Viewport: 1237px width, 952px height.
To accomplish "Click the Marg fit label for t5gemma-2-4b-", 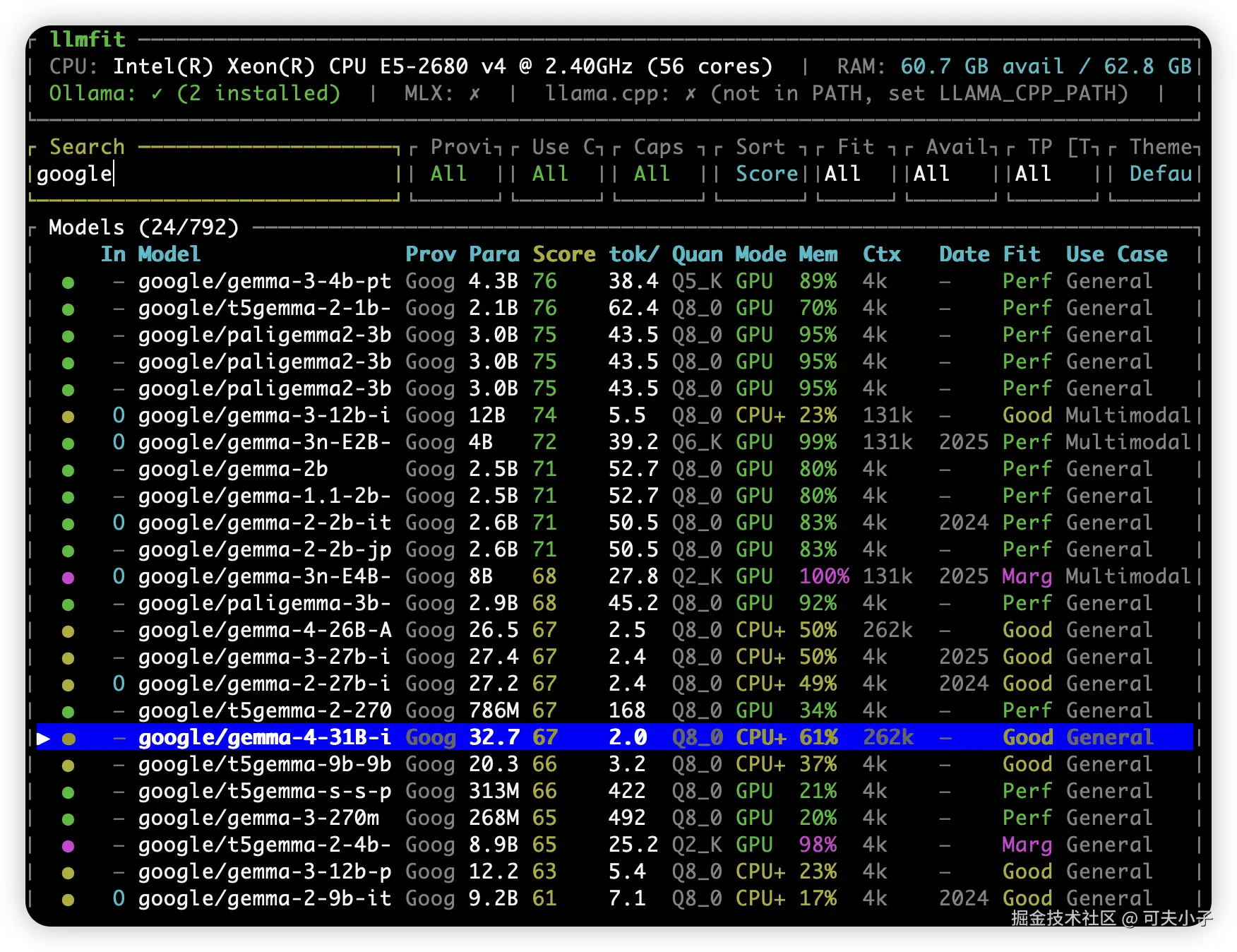I will [x=1027, y=845].
